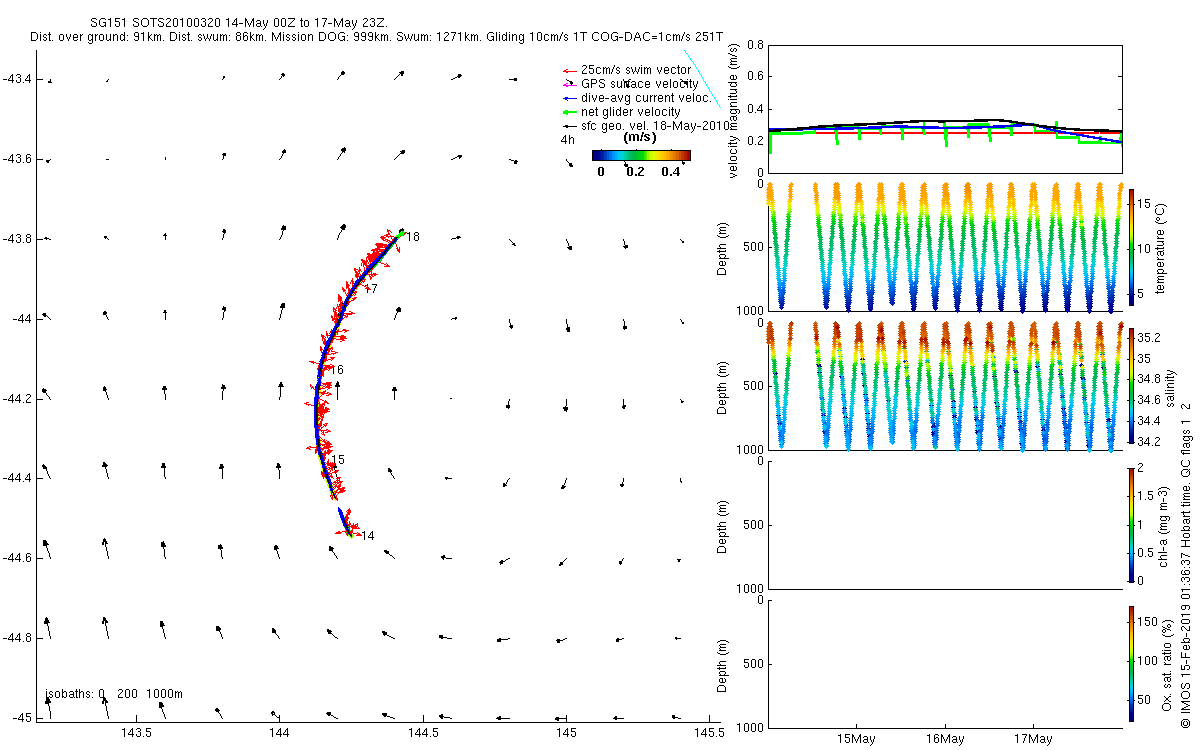Click the salinity colorbar
1200x750 pixels.
coord(1131,385)
